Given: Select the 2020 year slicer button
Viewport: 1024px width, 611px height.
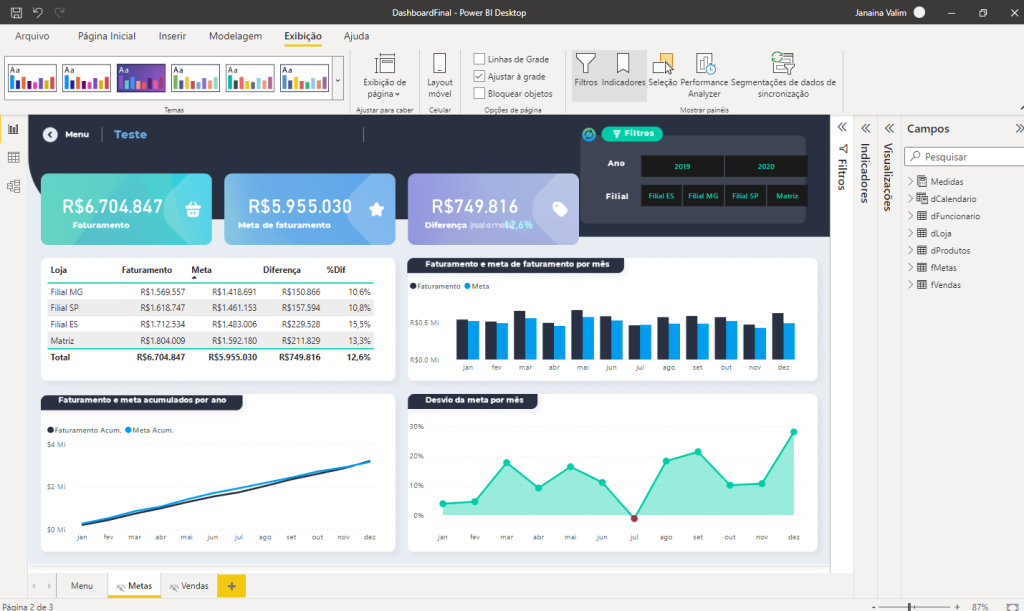Looking at the screenshot, I should point(766,166).
